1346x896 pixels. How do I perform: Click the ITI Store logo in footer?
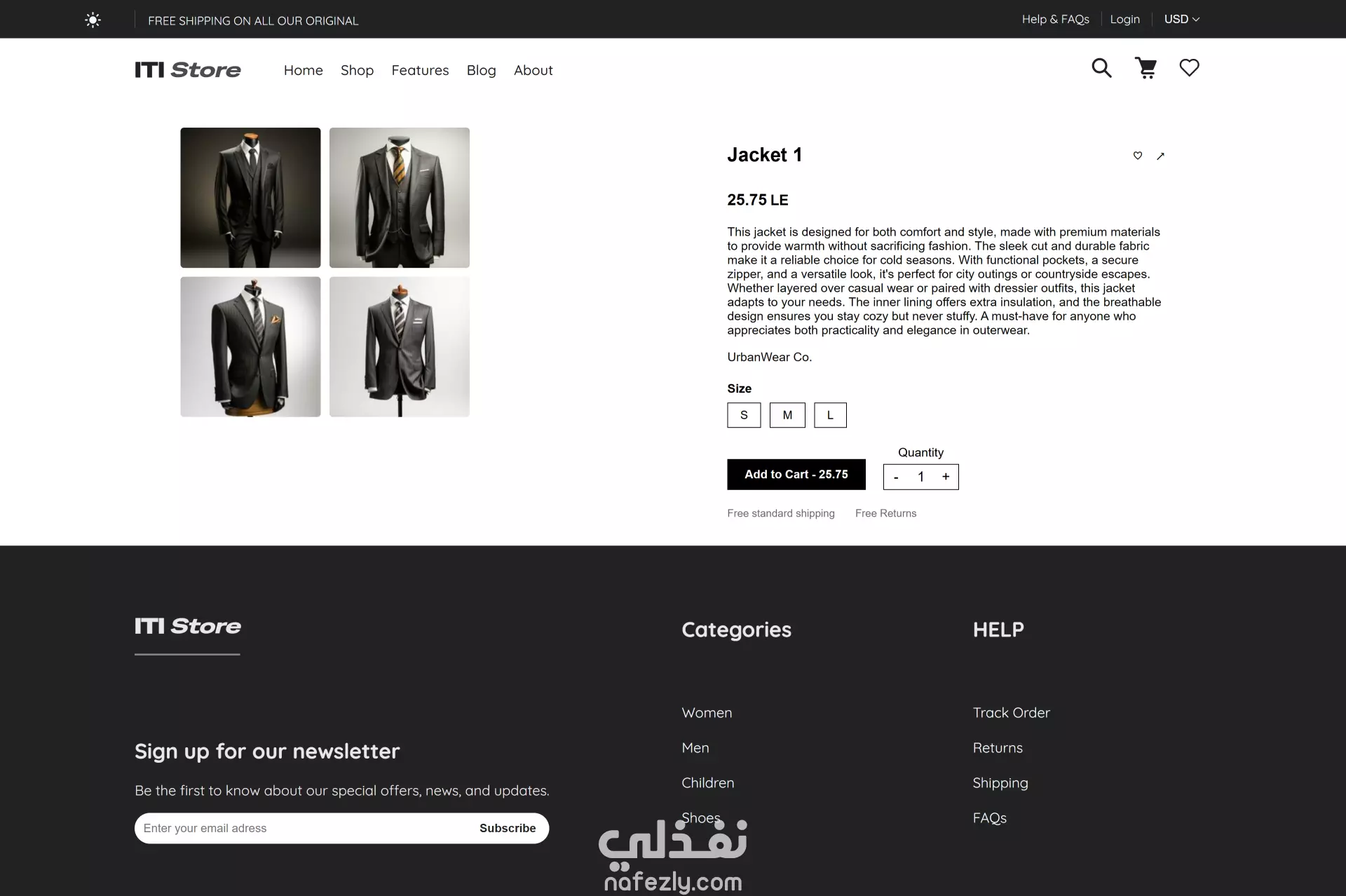(x=187, y=626)
